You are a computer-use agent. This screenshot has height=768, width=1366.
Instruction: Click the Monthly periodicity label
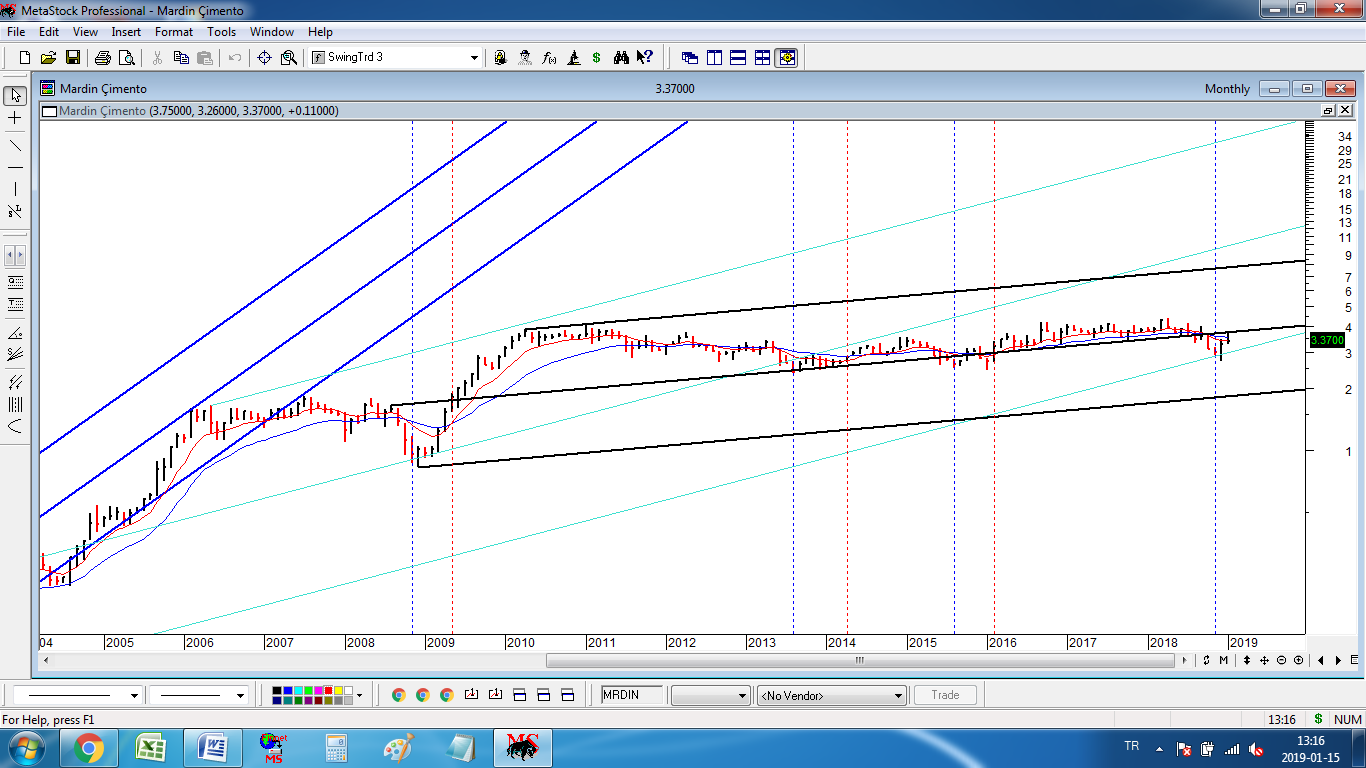(1227, 89)
